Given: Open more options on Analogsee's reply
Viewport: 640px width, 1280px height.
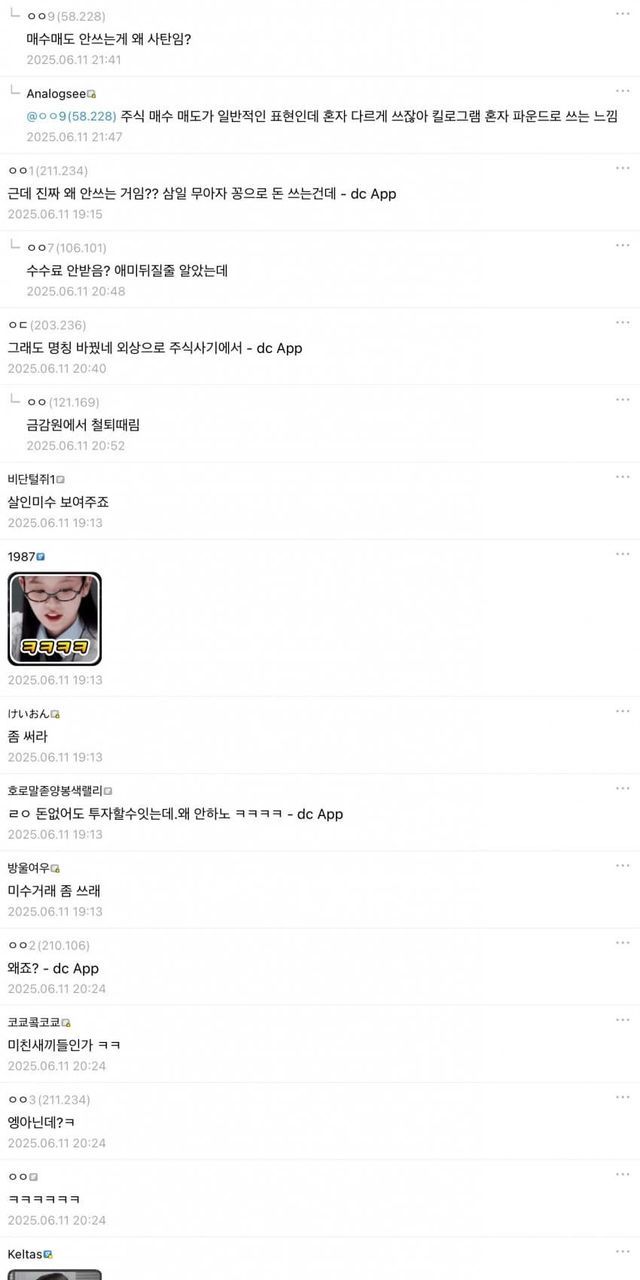Looking at the screenshot, I should click(x=623, y=90).
